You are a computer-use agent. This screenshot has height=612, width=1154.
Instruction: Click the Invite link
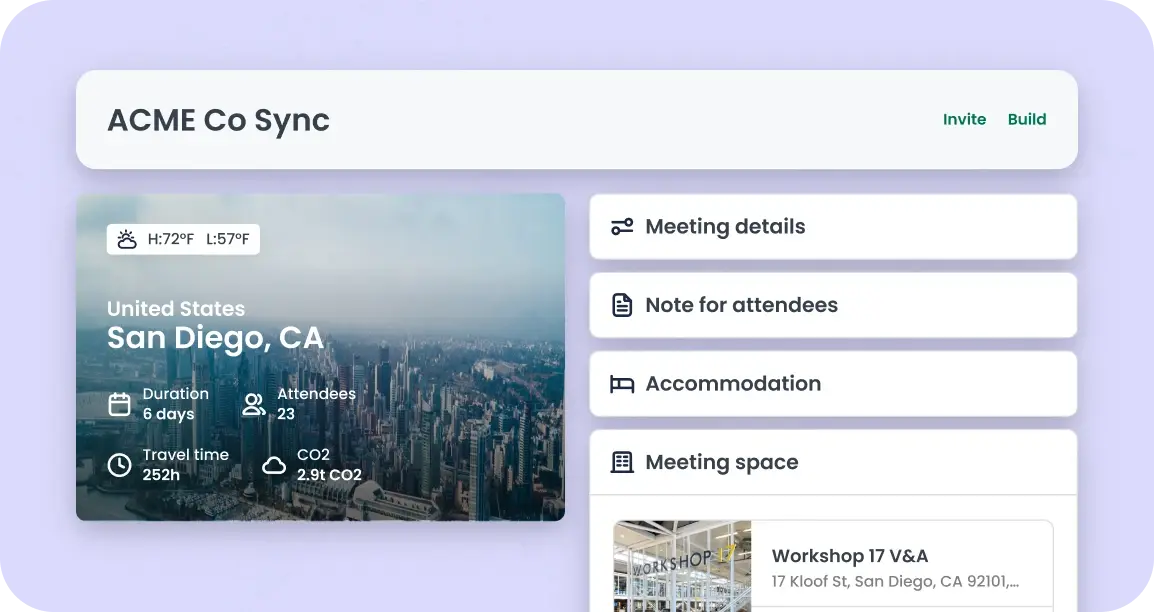pyautogui.click(x=964, y=119)
